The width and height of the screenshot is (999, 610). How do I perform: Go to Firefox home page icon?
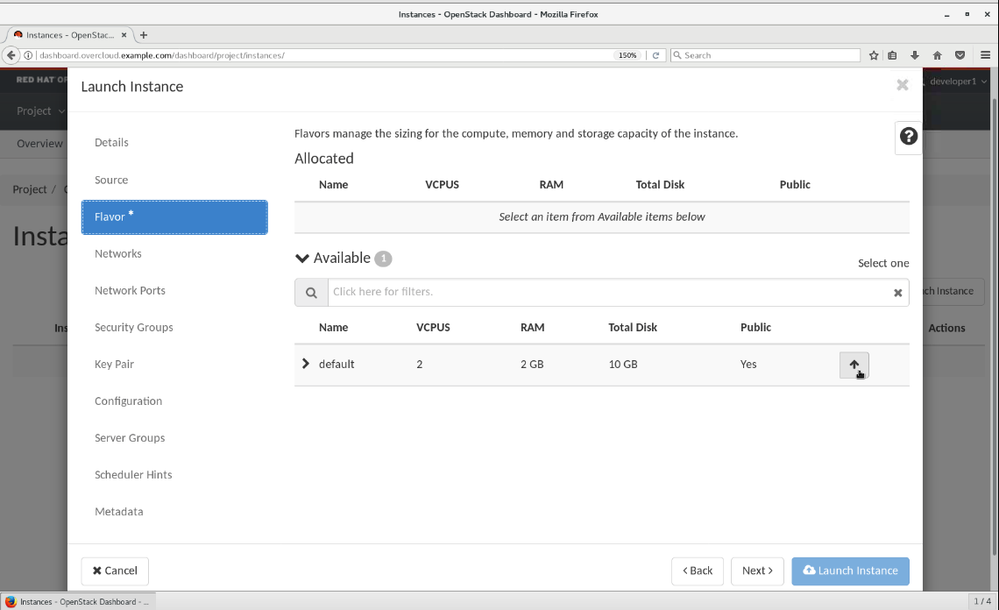click(x=937, y=55)
